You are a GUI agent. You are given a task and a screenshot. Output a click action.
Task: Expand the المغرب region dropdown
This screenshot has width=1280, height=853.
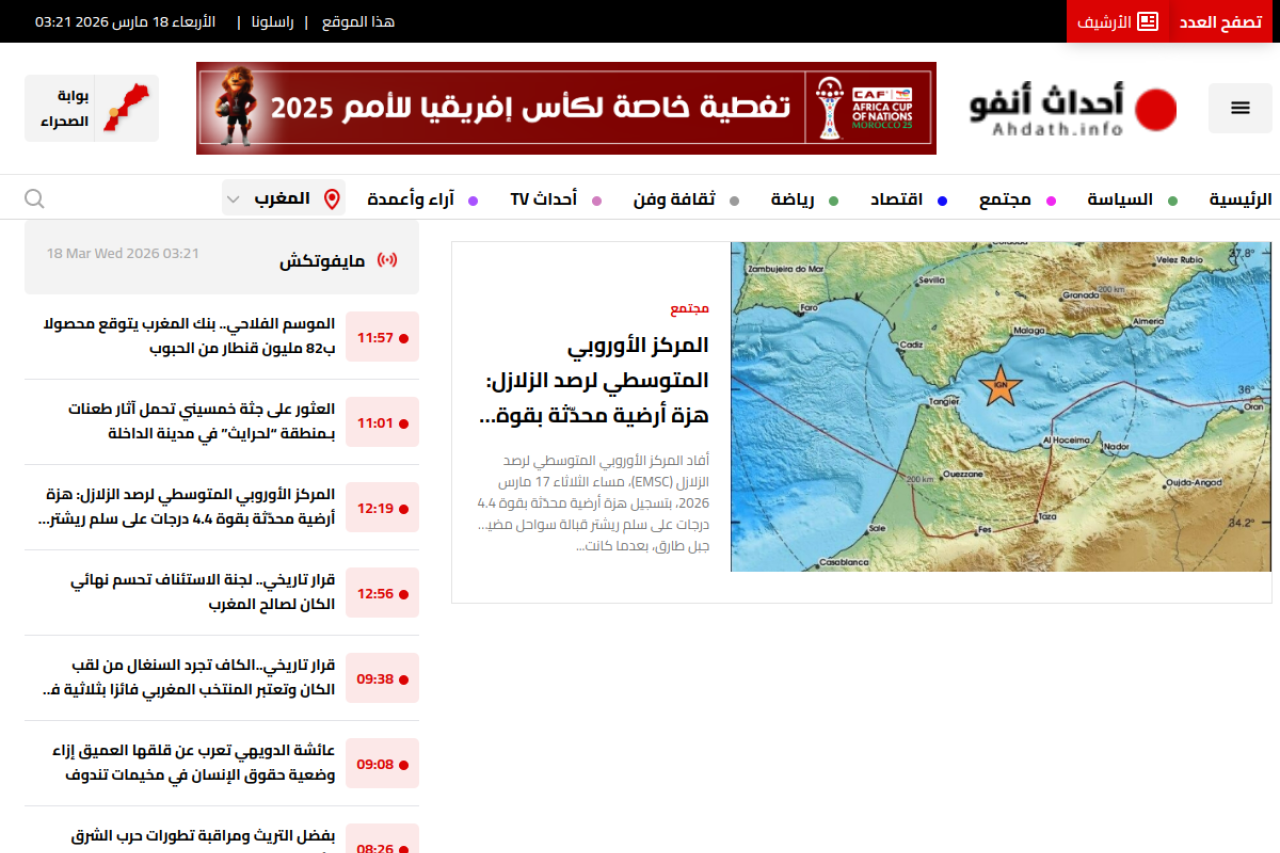tap(284, 198)
